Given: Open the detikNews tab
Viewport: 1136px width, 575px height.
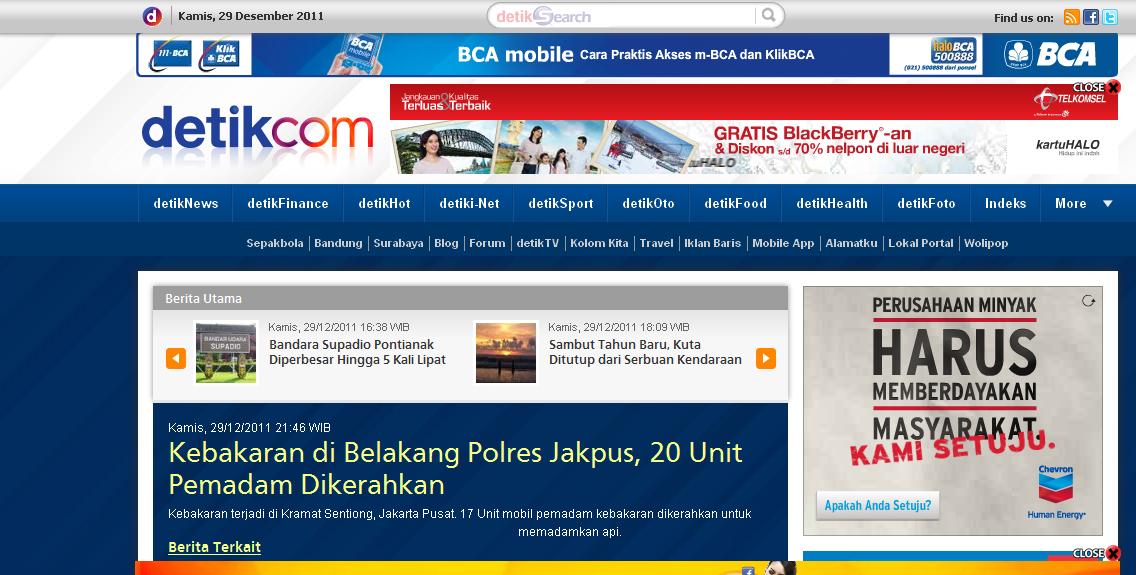Looking at the screenshot, I should [185, 203].
